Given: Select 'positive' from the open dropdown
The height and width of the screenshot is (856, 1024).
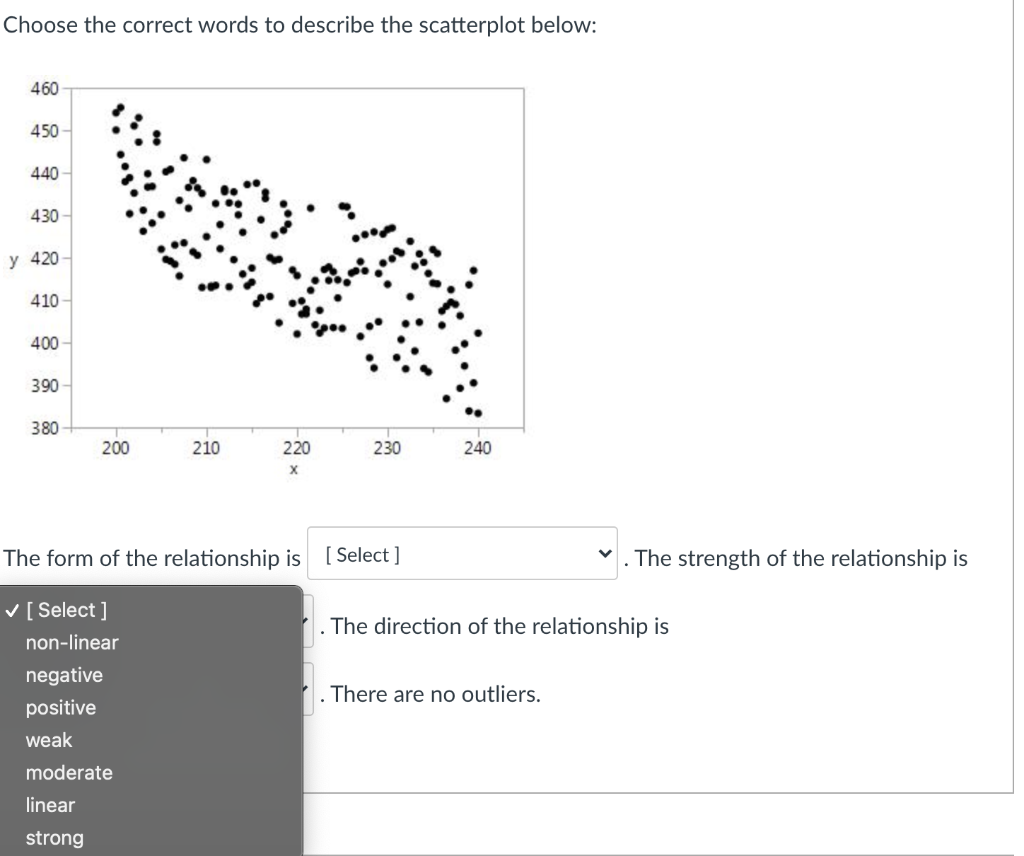Looking at the screenshot, I should click(x=61, y=707).
